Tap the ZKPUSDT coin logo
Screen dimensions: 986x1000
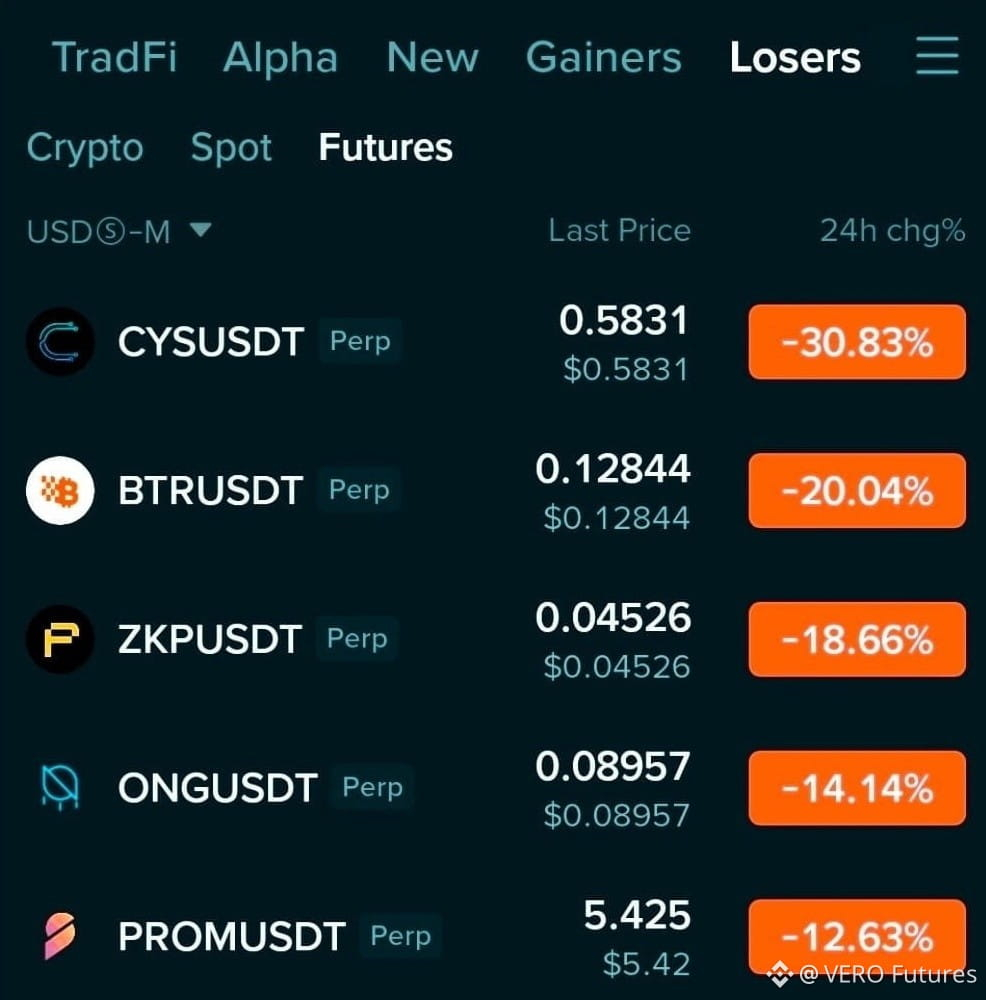60,639
